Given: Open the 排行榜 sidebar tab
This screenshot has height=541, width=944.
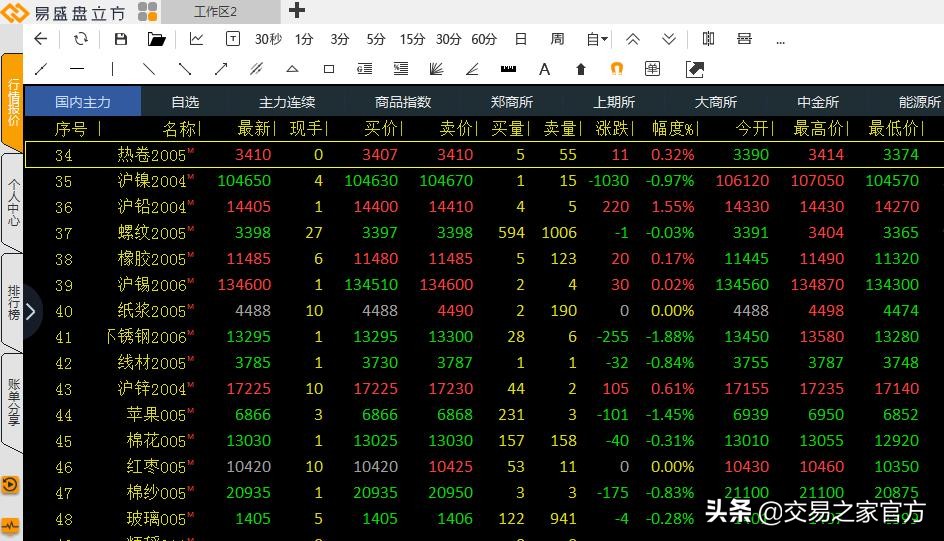Looking at the screenshot, I should tap(13, 303).
